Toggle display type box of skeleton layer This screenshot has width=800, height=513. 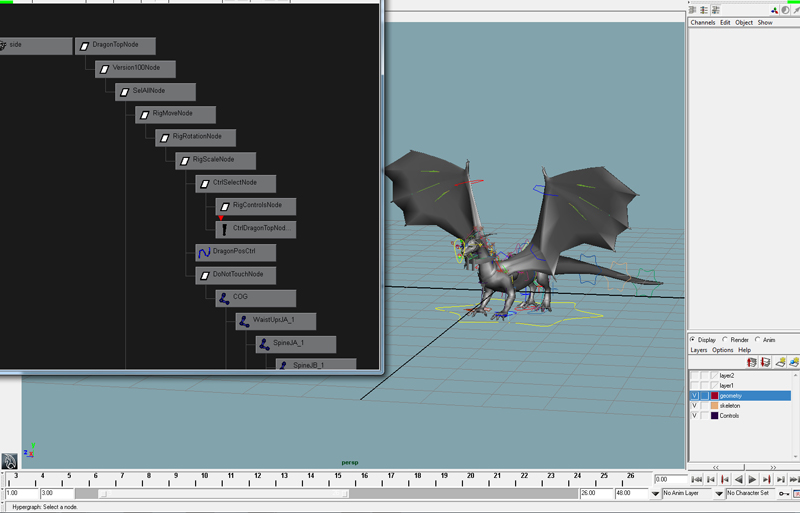click(x=705, y=406)
